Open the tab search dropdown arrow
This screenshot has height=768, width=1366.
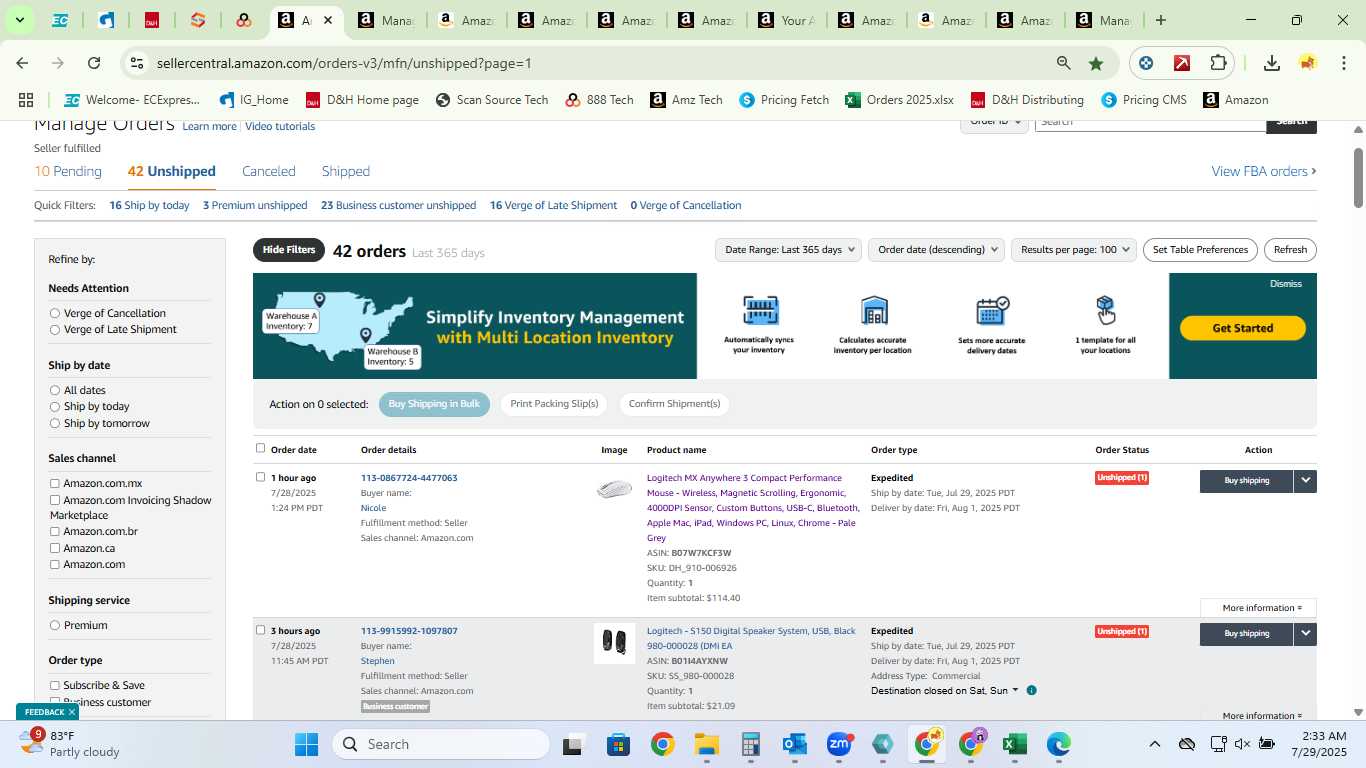pyautogui.click(x=19, y=20)
